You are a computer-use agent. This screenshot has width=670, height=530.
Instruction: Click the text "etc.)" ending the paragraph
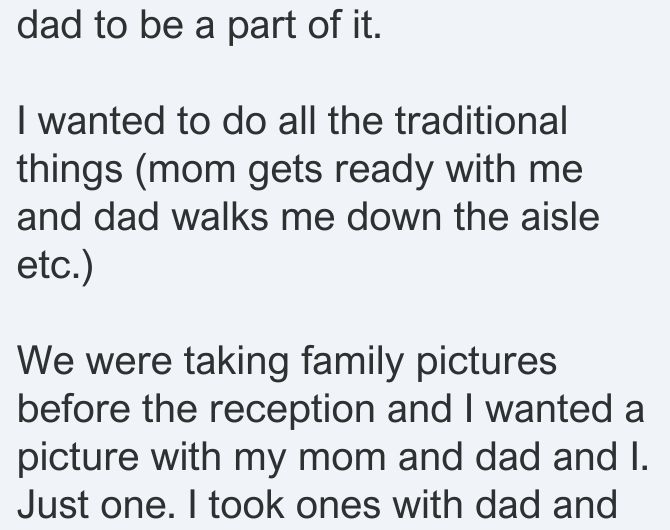(55, 267)
